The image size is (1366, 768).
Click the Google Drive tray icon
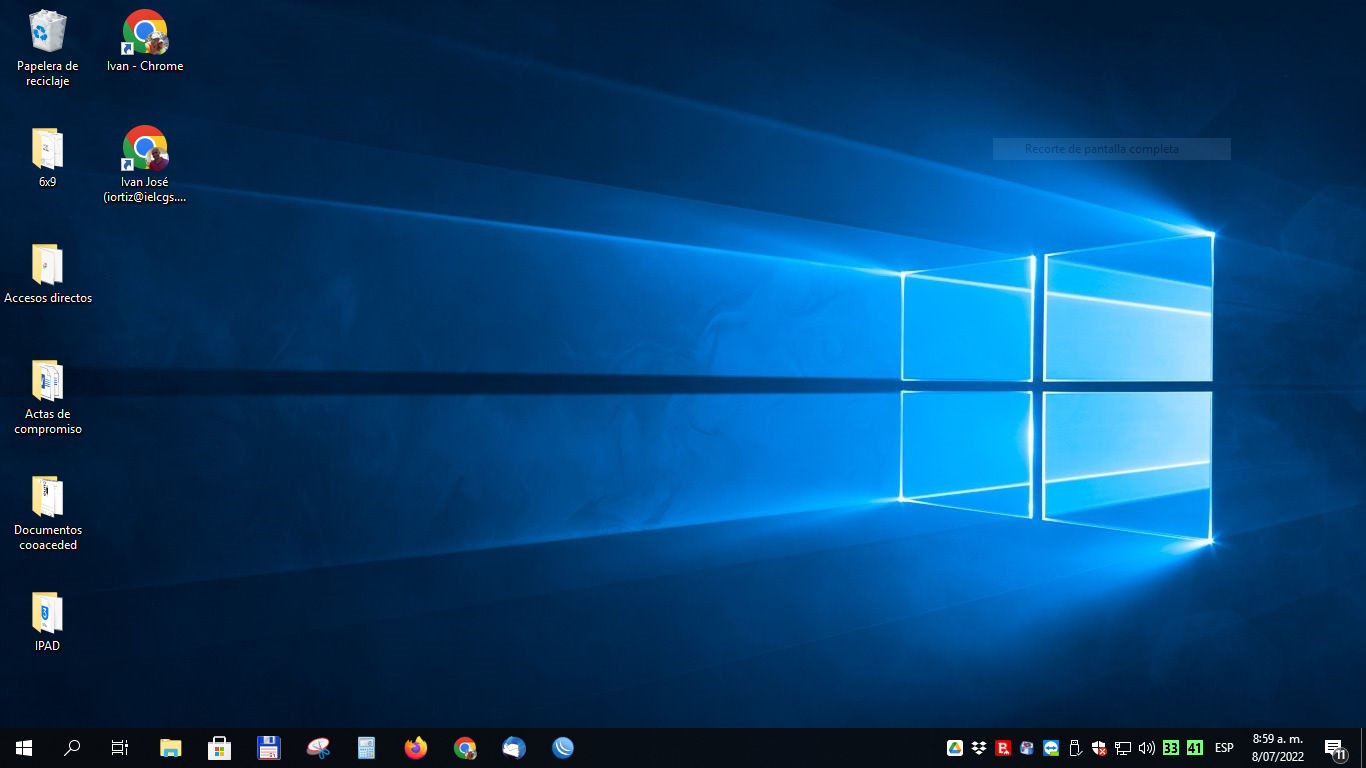[955, 747]
